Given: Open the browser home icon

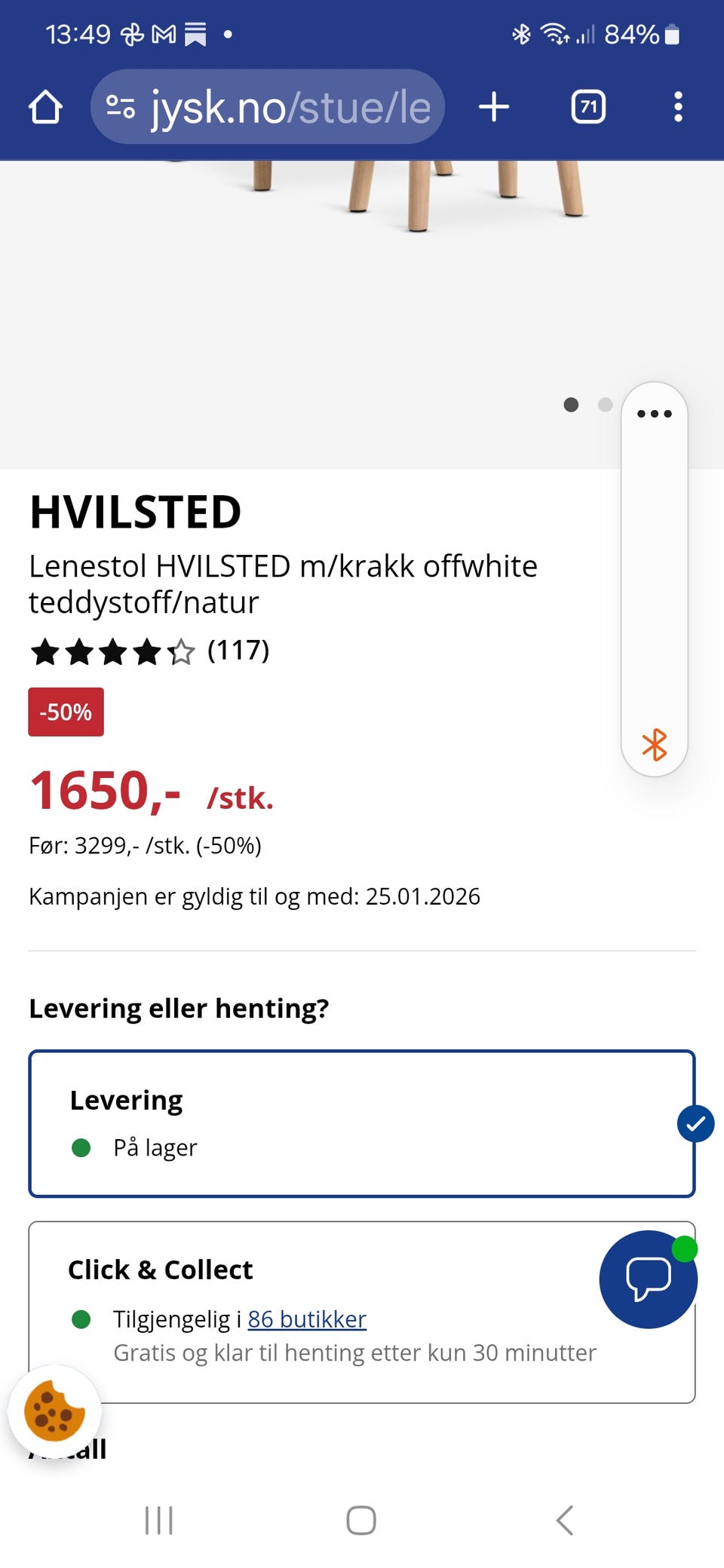Looking at the screenshot, I should (47, 107).
